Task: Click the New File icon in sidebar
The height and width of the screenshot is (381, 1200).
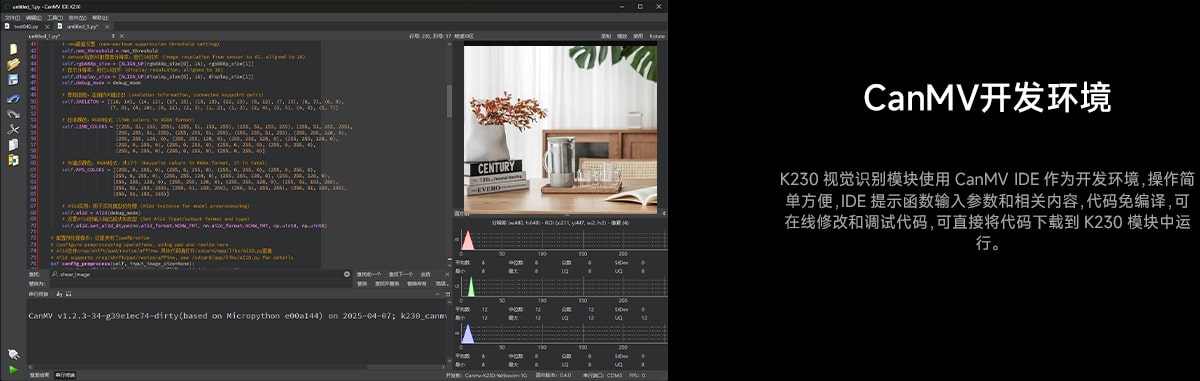Action: click(x=13, y=48)
